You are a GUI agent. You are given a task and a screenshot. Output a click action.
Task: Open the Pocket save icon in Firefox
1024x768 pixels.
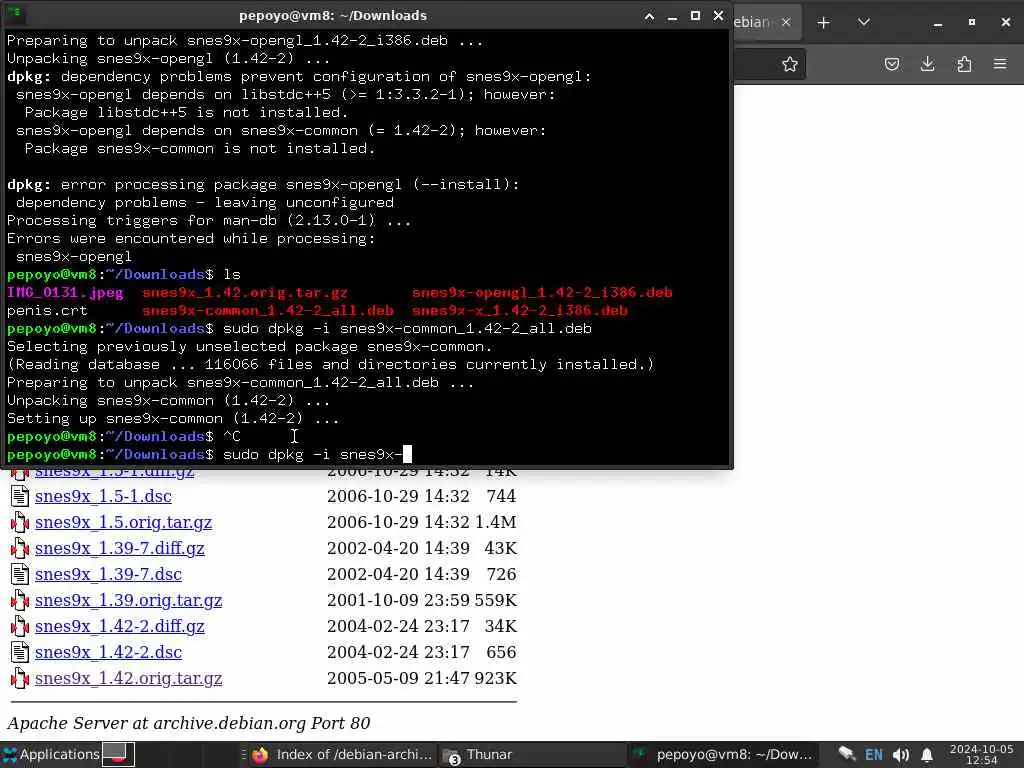[x=891, y=64]
